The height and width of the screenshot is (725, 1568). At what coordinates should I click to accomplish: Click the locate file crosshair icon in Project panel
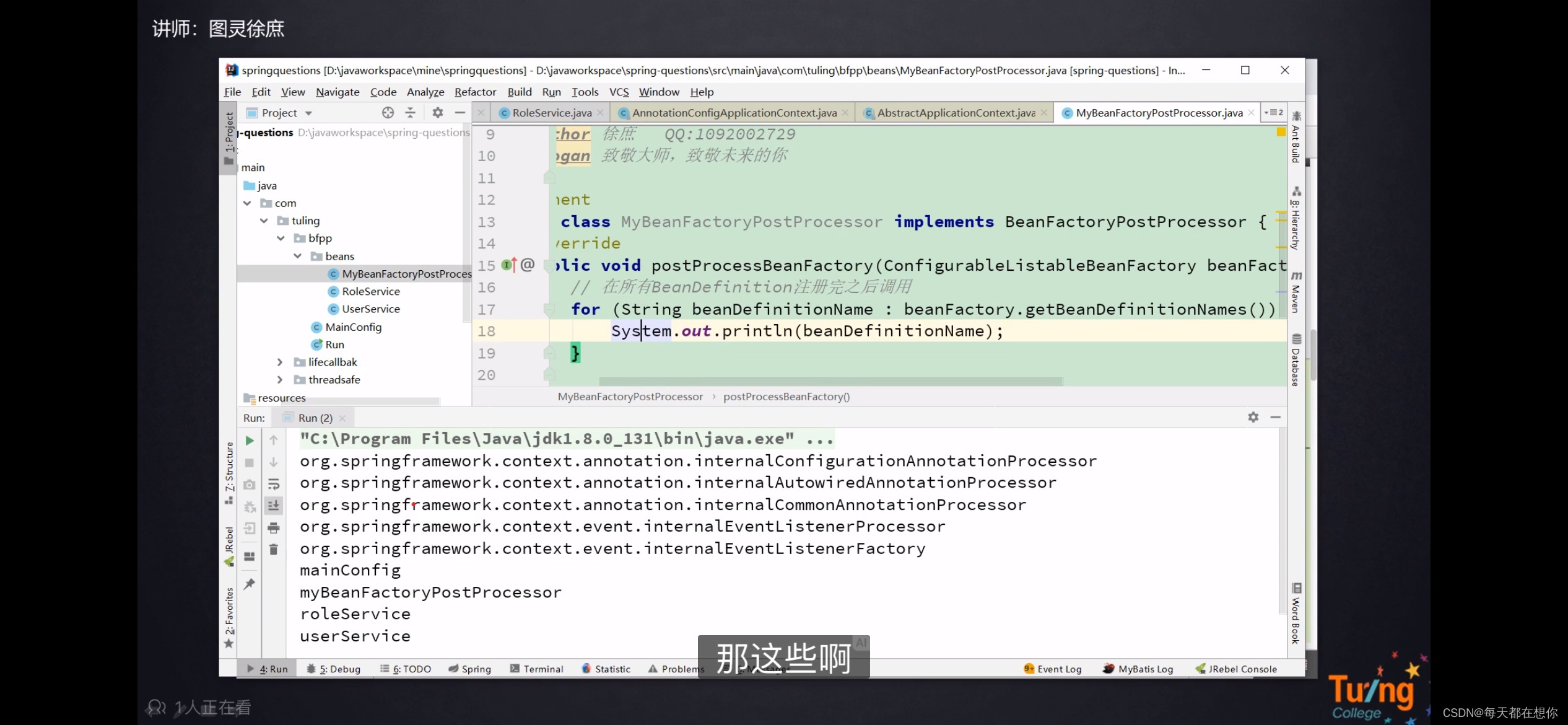click(388, 112)
